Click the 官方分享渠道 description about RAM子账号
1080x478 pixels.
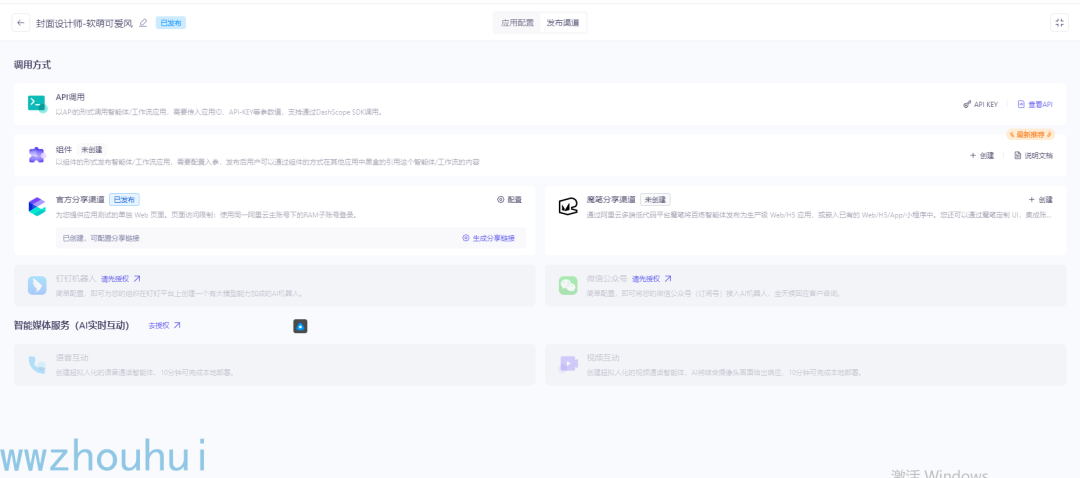coord(206,215)
